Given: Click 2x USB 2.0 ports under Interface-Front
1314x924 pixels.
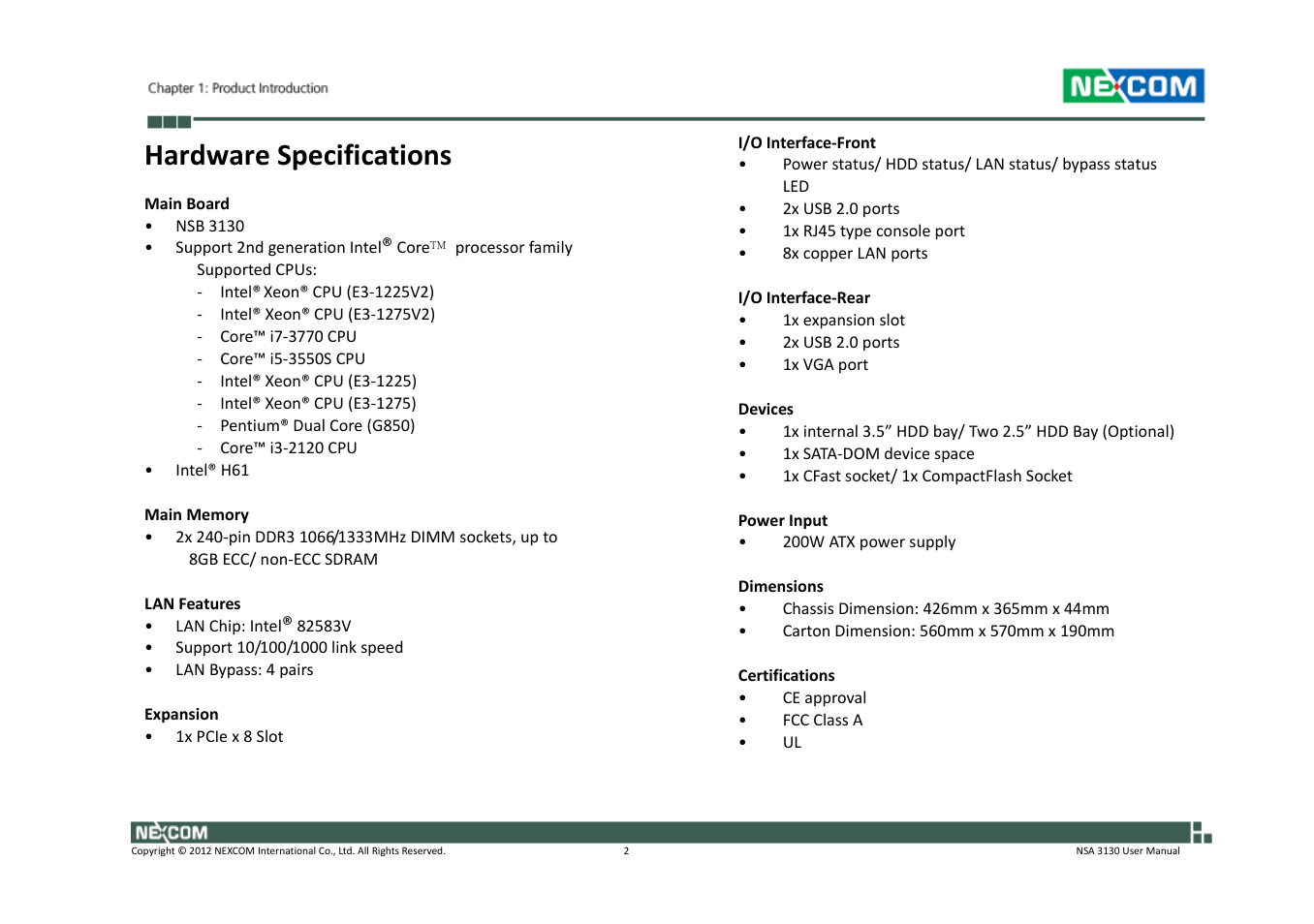Looking at the screenshot, I should [x=841, y=209].
